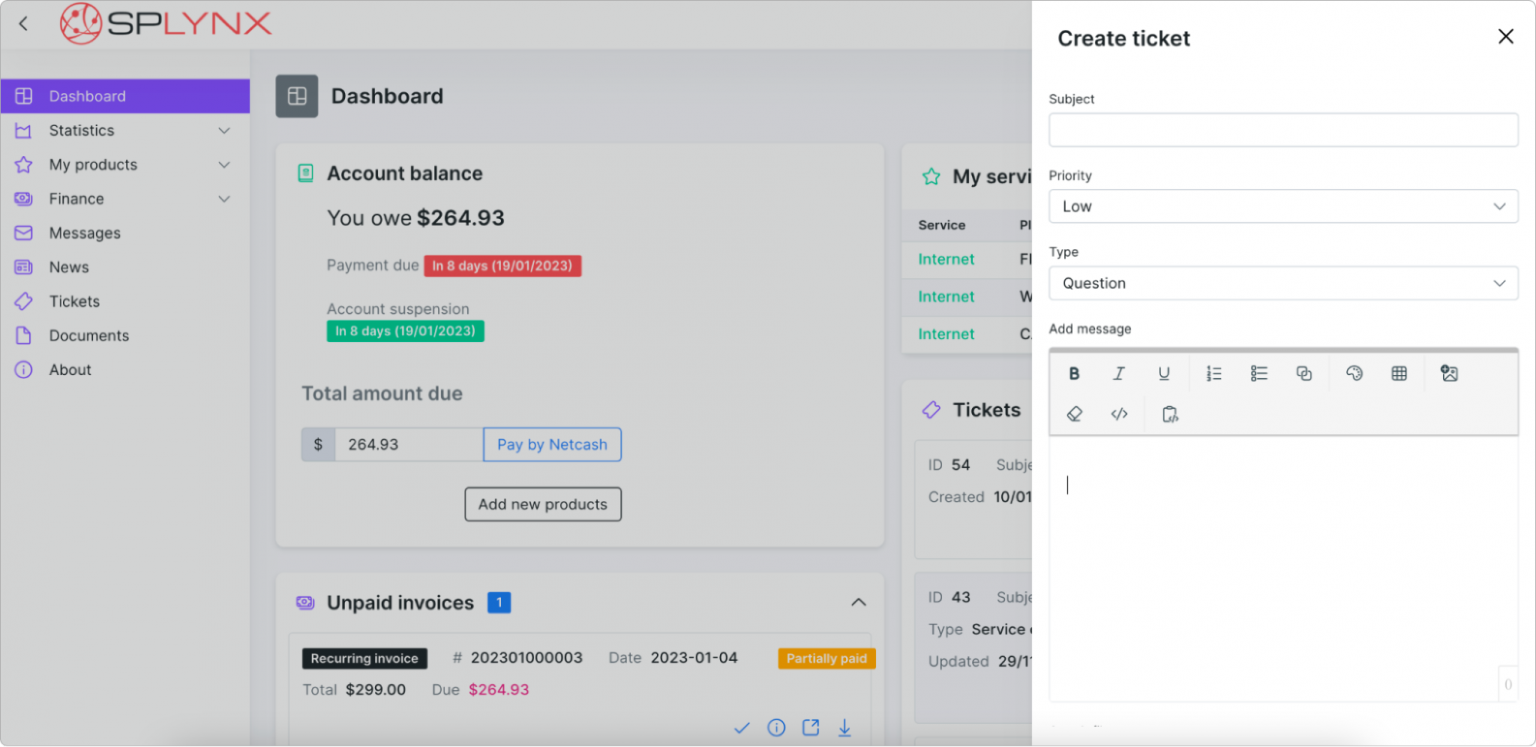Click the Pay by Netcash button
Screen dimensions: 1536x747
tap(552, 444)
